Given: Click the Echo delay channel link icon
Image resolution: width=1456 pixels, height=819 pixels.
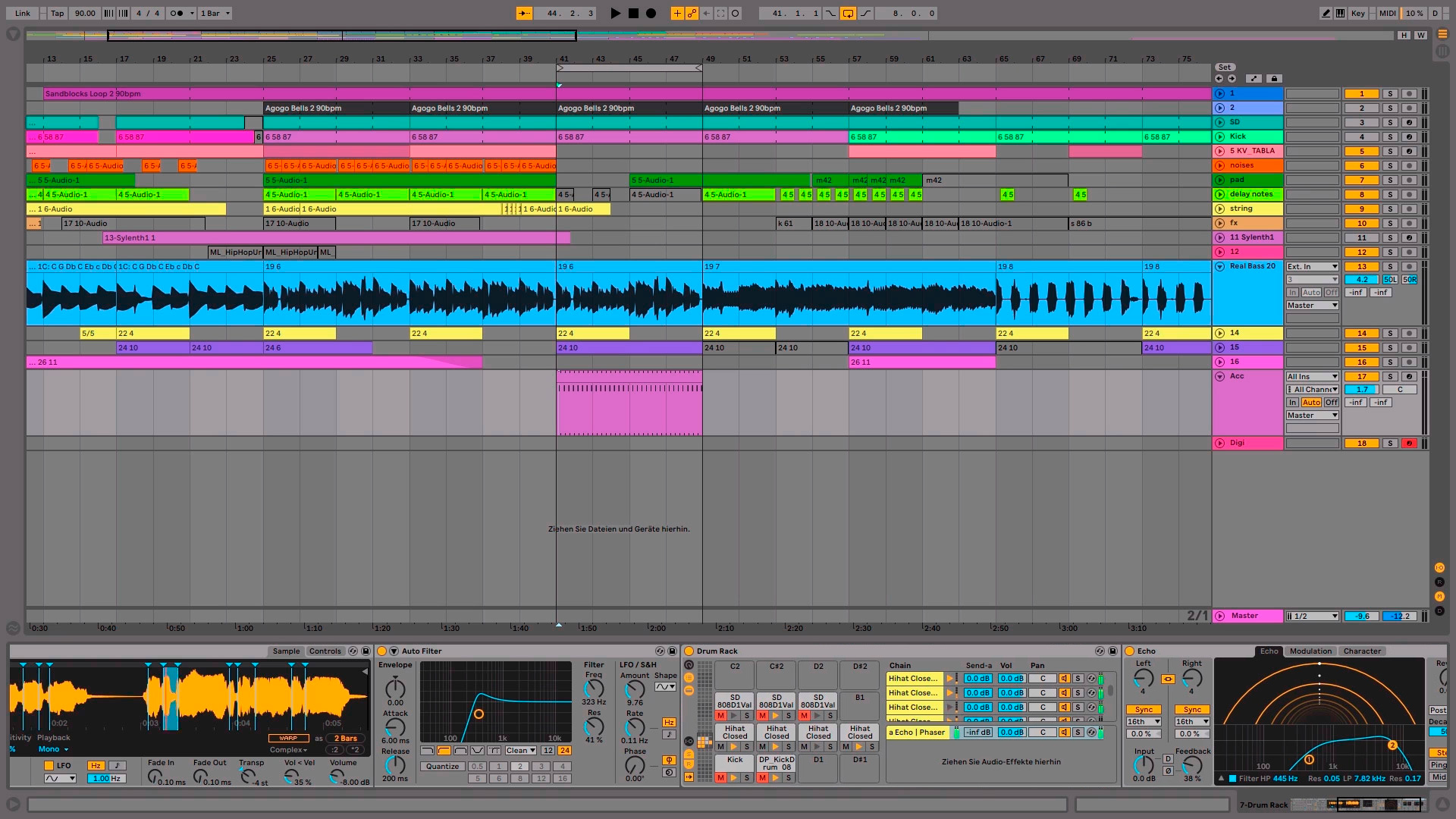Looking at the screenshot, I should tap(1168, 679).
